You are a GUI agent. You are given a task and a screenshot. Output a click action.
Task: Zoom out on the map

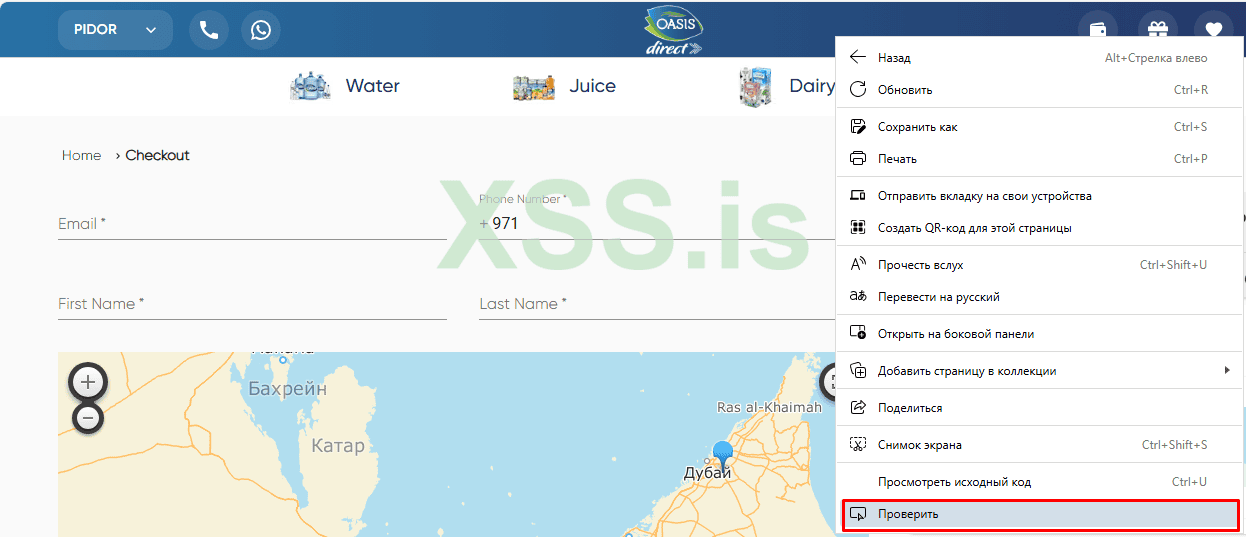pos(88,418)
